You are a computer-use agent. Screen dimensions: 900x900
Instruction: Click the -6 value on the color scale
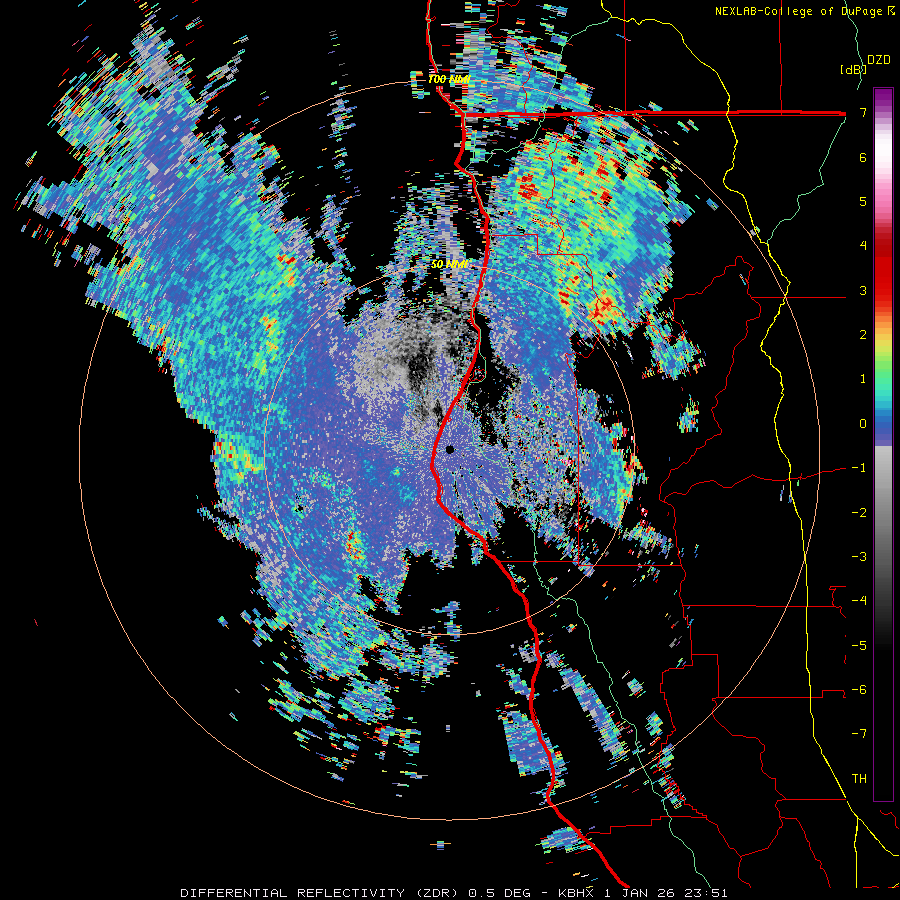(x=859, y=690)
